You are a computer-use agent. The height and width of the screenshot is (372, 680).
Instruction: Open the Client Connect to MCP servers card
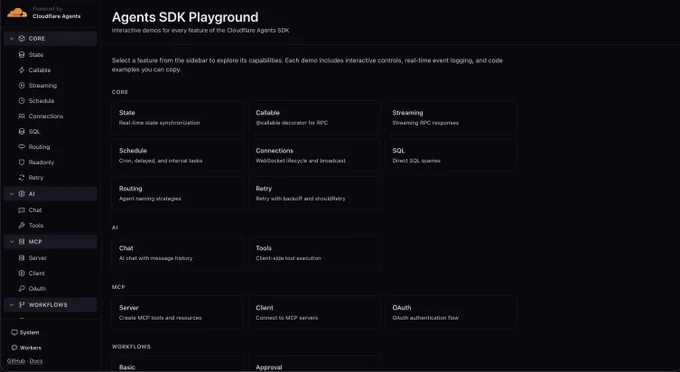point(314,312)
